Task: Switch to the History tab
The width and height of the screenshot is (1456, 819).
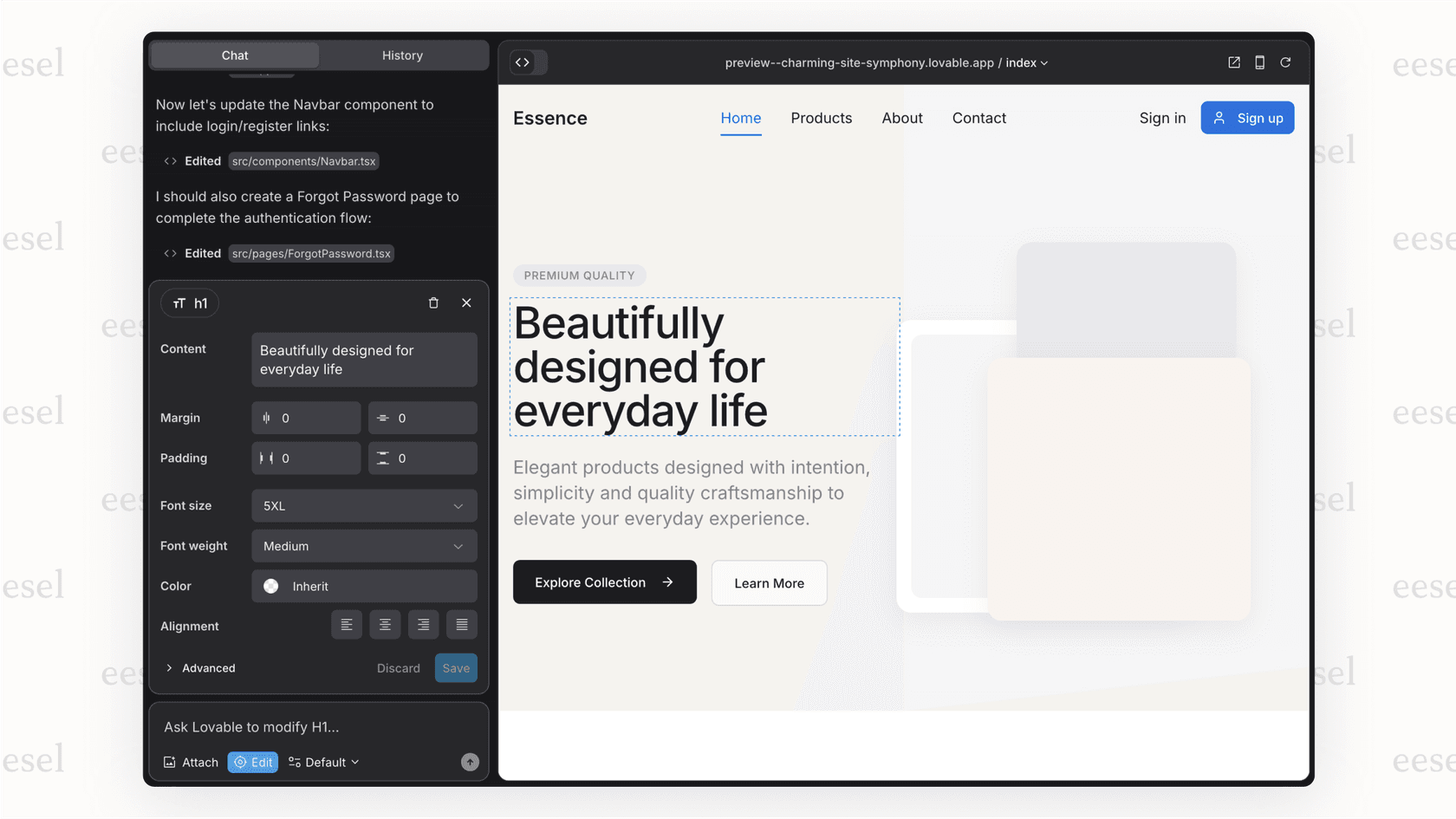Action: (x=402, y=55)
